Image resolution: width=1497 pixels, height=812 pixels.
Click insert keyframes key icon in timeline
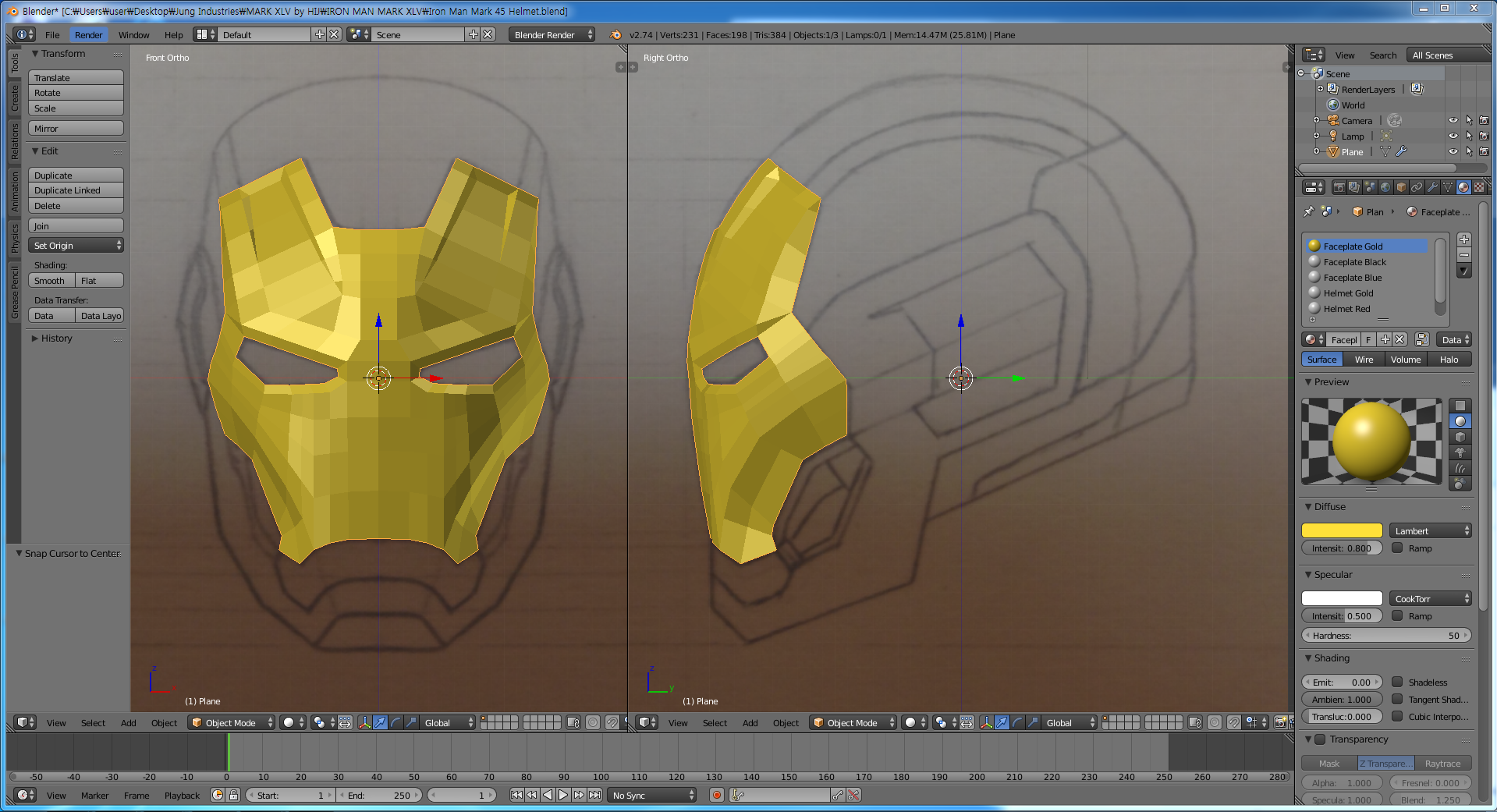tap(838, 795)
